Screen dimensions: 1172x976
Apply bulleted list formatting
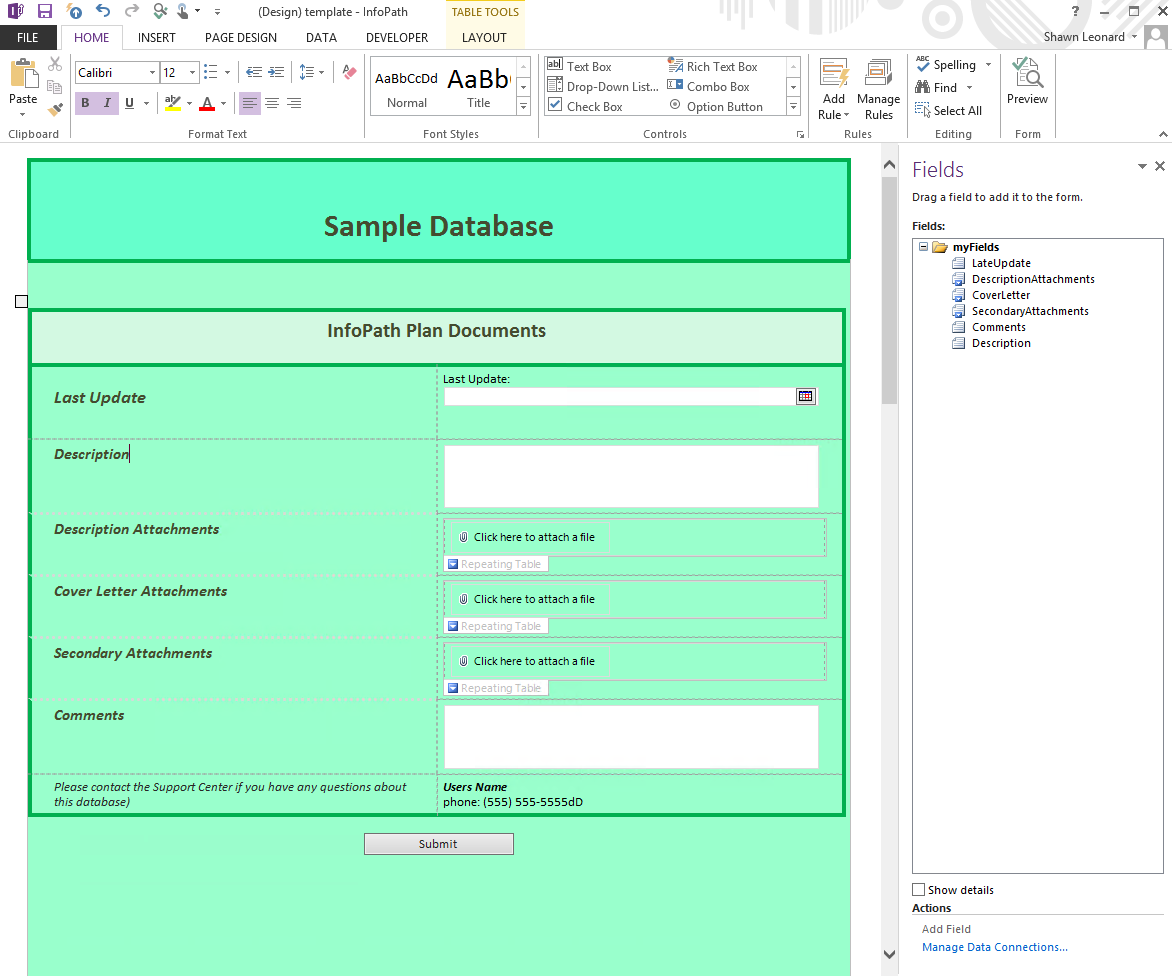point(211,72)
